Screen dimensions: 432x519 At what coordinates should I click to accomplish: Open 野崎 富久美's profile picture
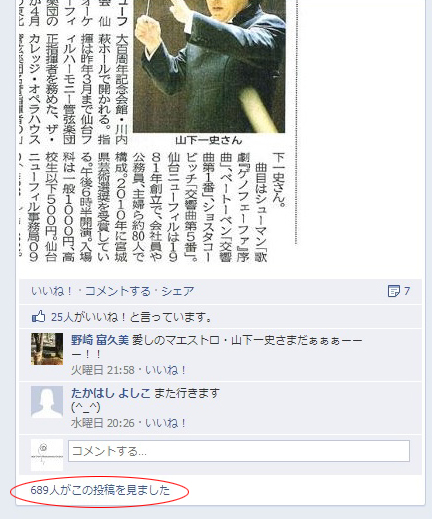tap(47, 349)
